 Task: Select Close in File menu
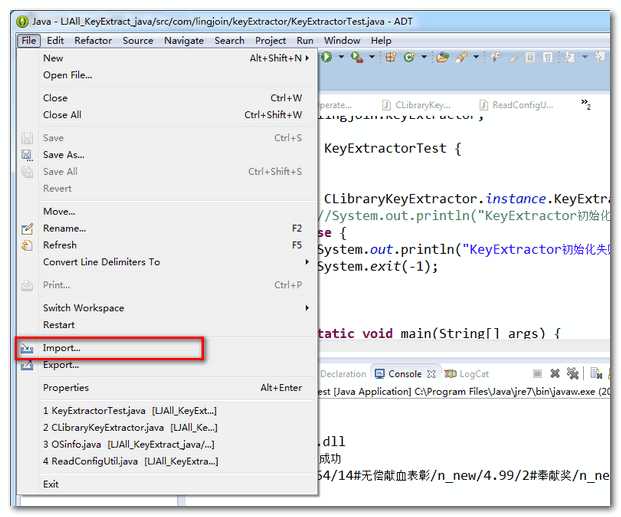[x=167, y=98]
